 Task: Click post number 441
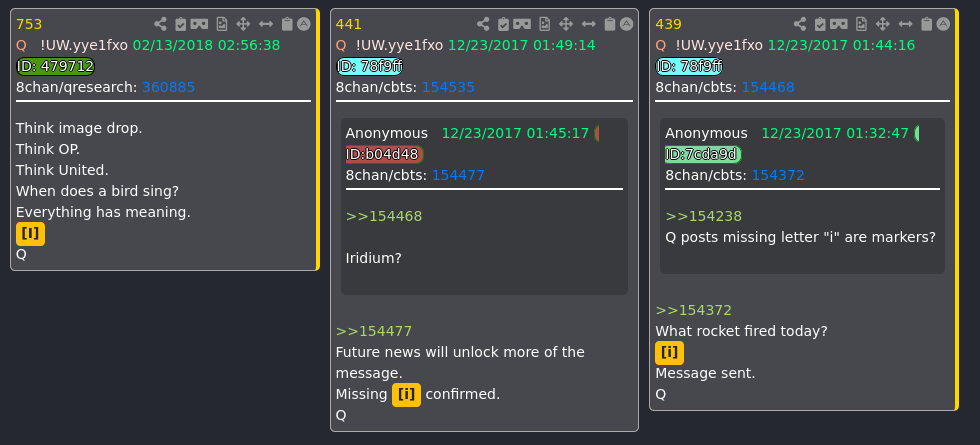(349, 25)
